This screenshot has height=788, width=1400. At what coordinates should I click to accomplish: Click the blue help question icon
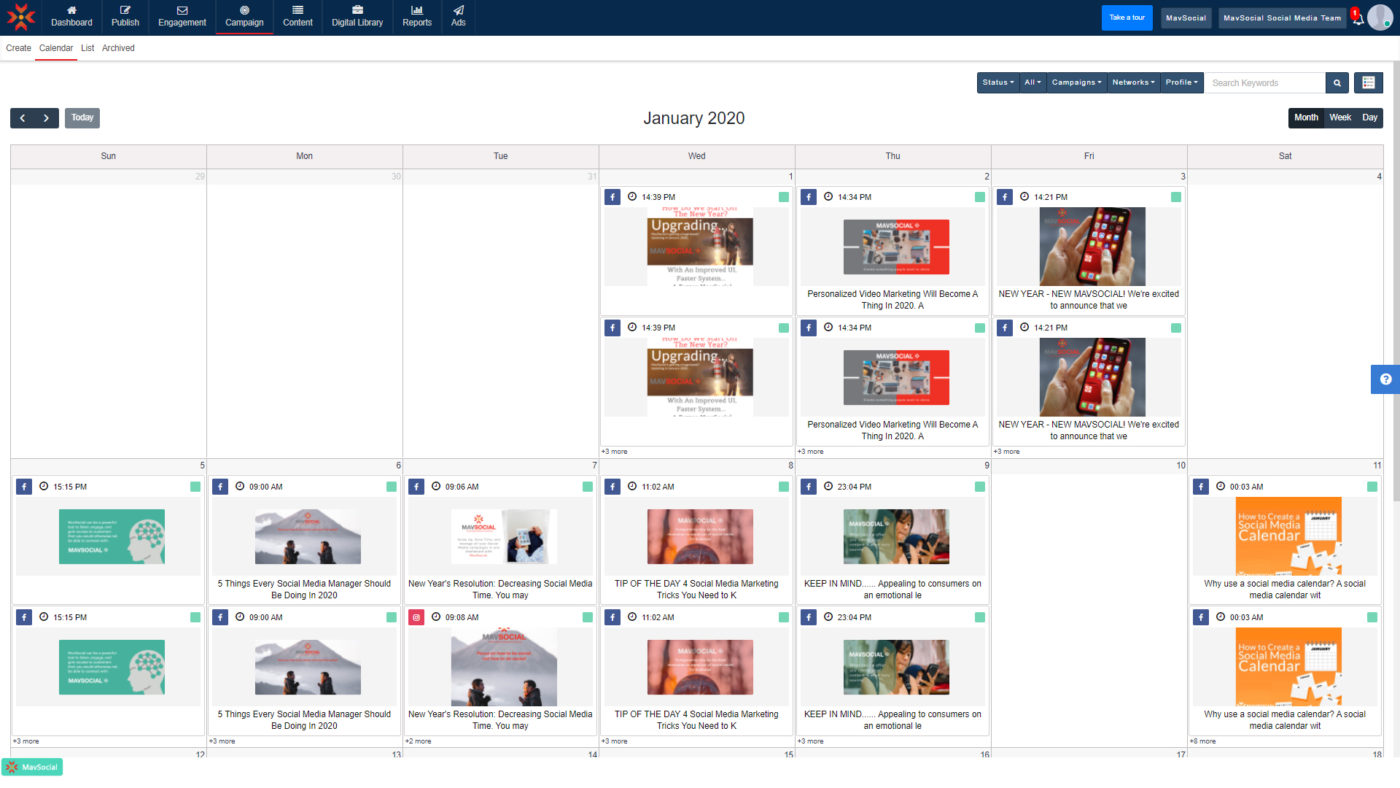tap(1385, 379)
